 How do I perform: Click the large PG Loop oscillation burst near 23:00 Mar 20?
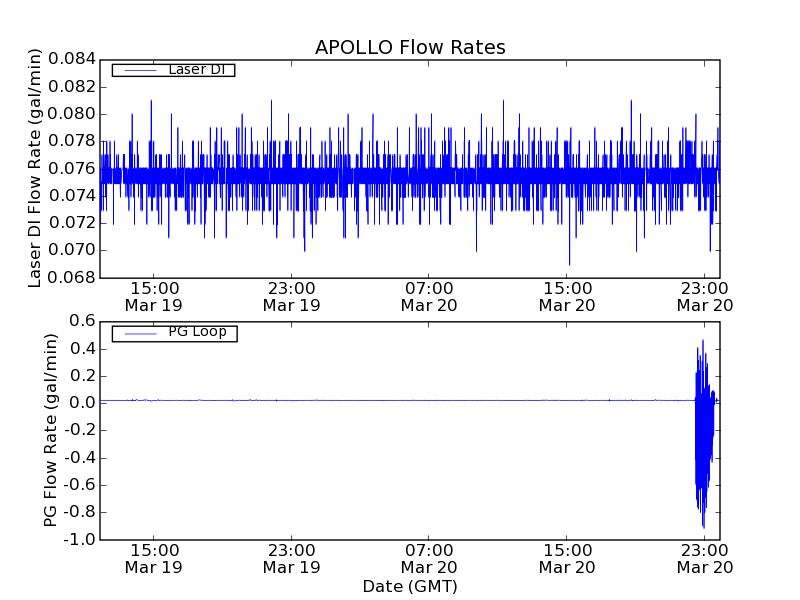pos(705,434)
